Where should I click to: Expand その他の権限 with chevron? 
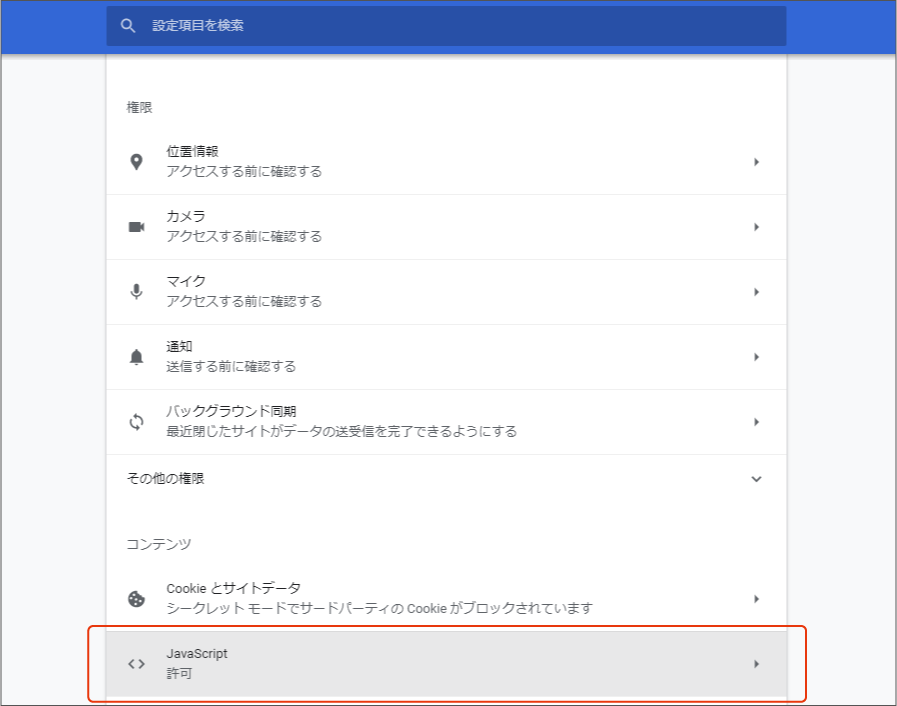(x=756, y=479)
